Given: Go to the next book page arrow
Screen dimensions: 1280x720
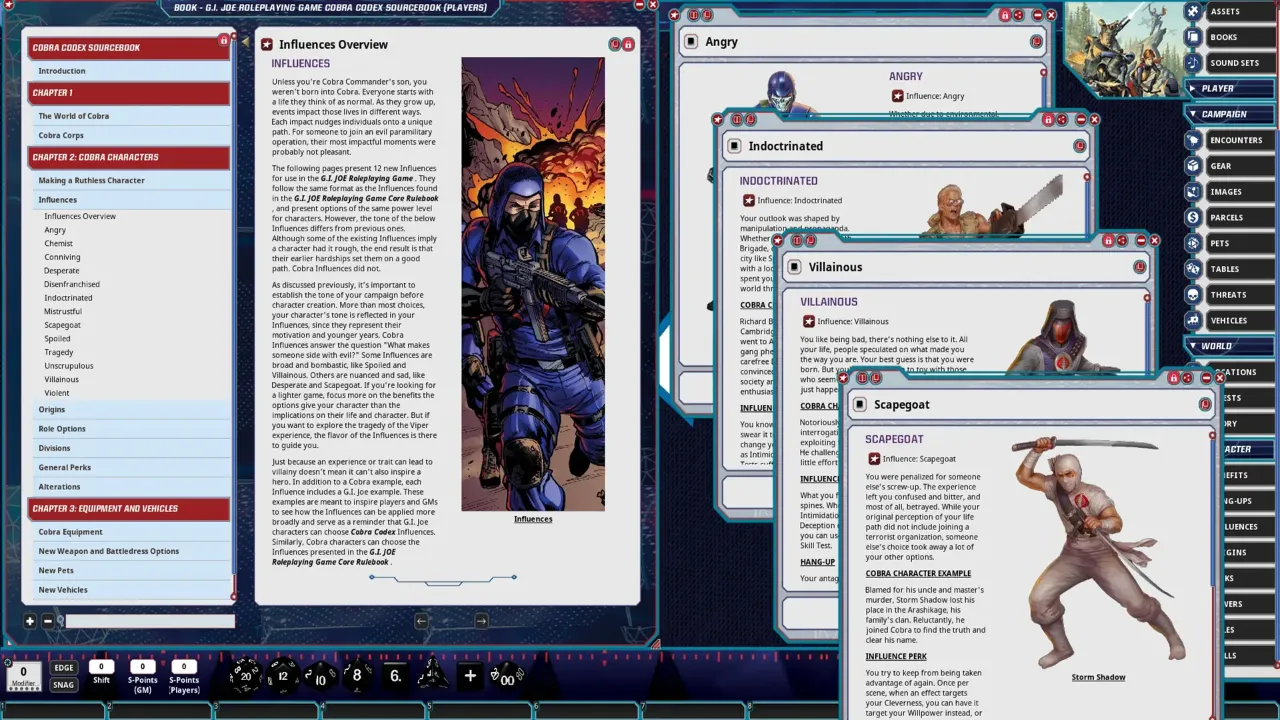Looking at the screenshot, I should click(481, 621).
